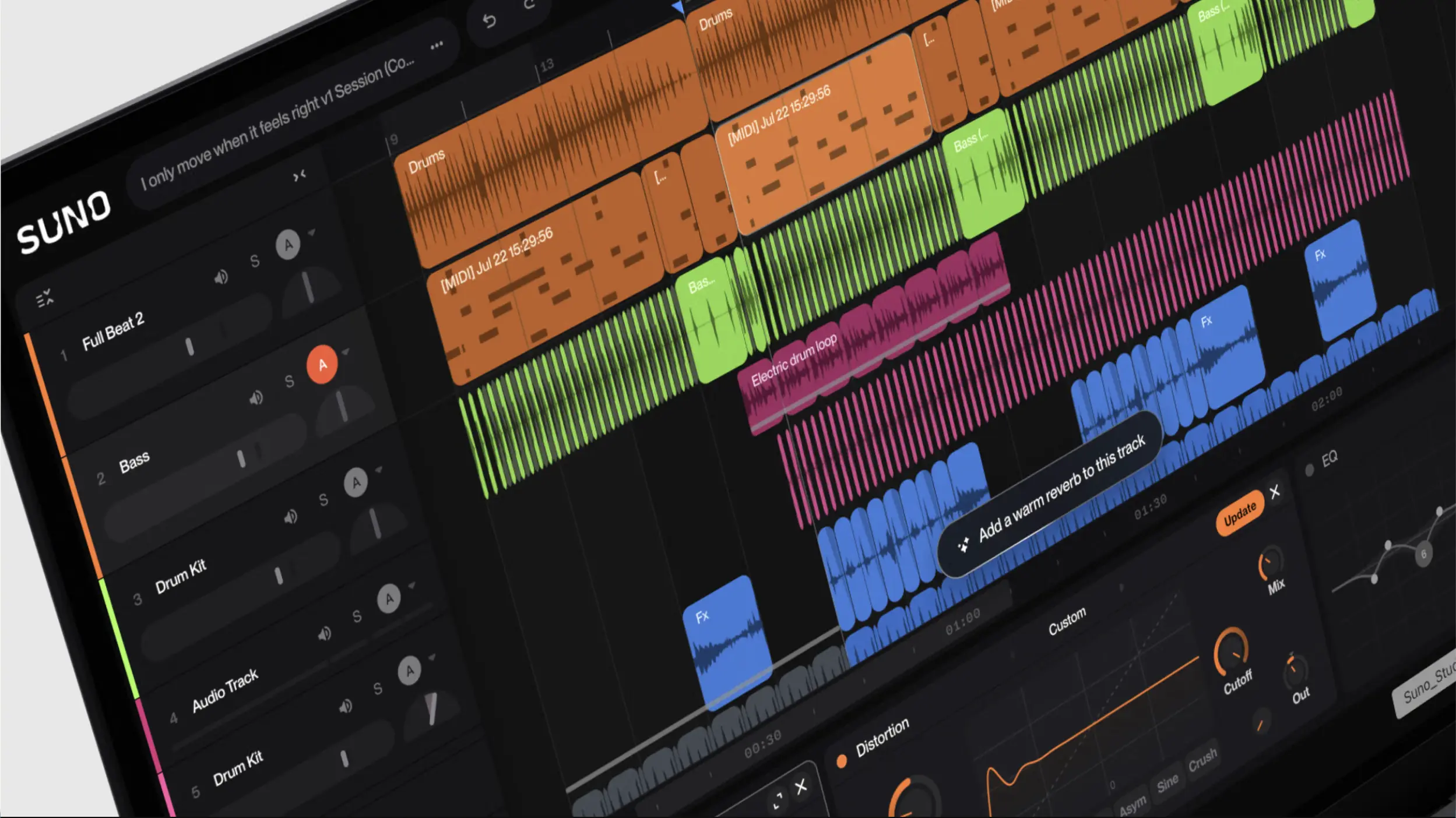Click the track list collapse icon above Full Beat 2

click(x=45, y=299)
